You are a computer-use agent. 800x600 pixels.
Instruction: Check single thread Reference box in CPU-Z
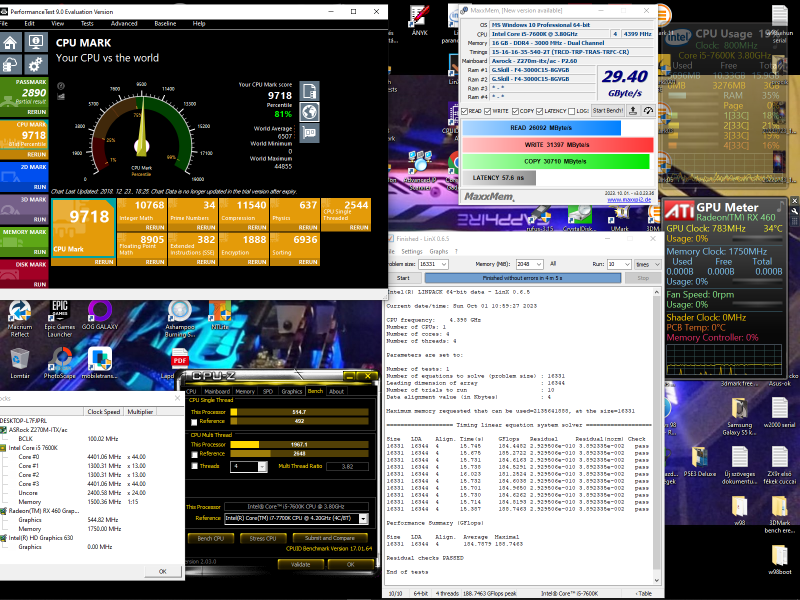pos(194,422)
